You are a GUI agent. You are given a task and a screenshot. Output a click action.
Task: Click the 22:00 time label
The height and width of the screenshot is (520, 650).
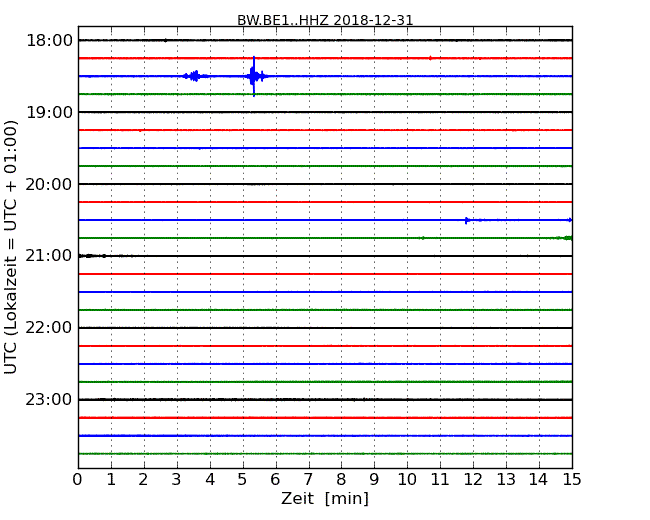click(x=49, y=328)
